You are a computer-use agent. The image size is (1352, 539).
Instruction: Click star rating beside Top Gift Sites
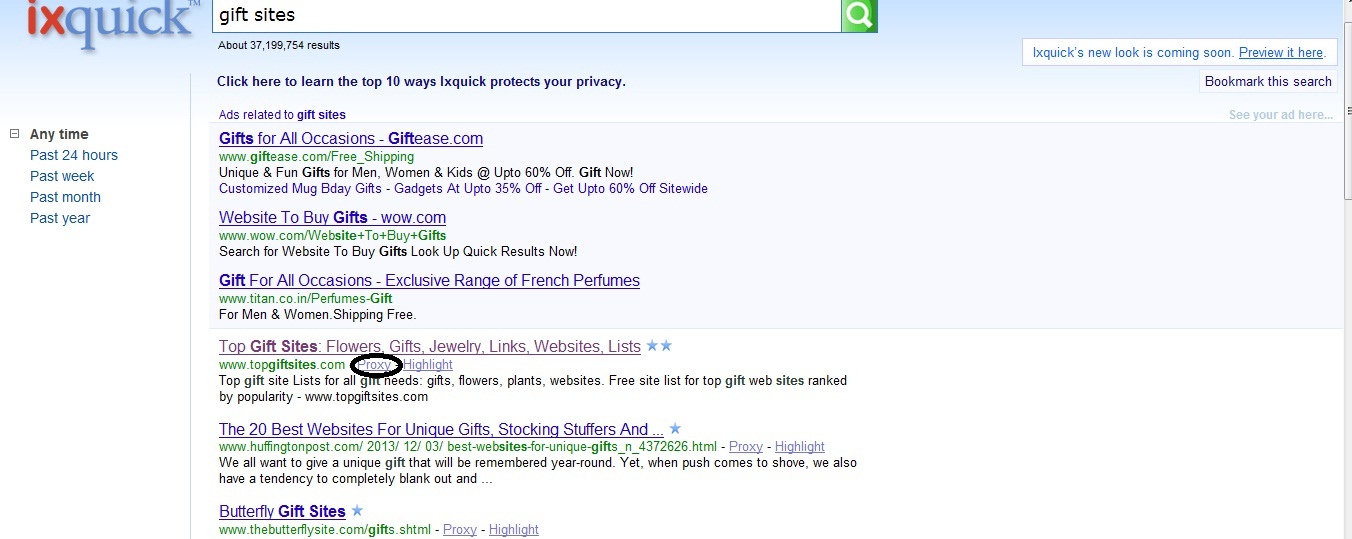pos(659,346)
